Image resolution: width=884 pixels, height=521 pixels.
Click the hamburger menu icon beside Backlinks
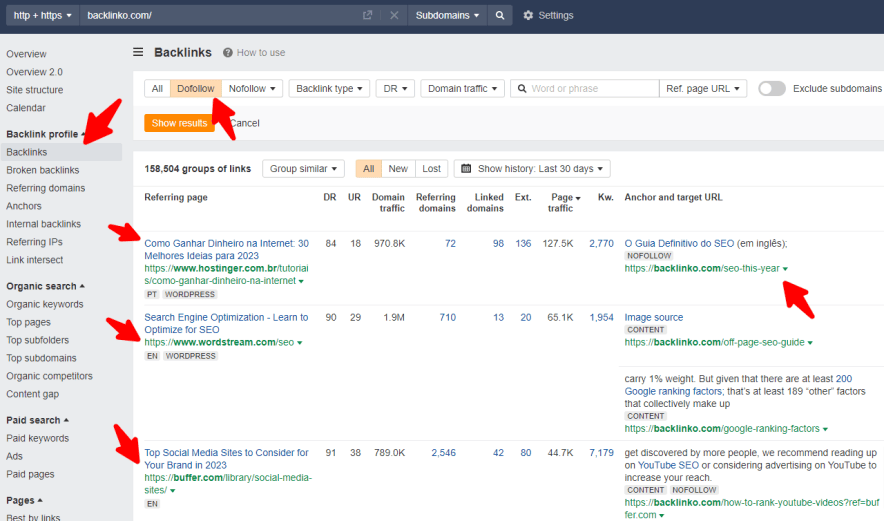pos(138,52)
